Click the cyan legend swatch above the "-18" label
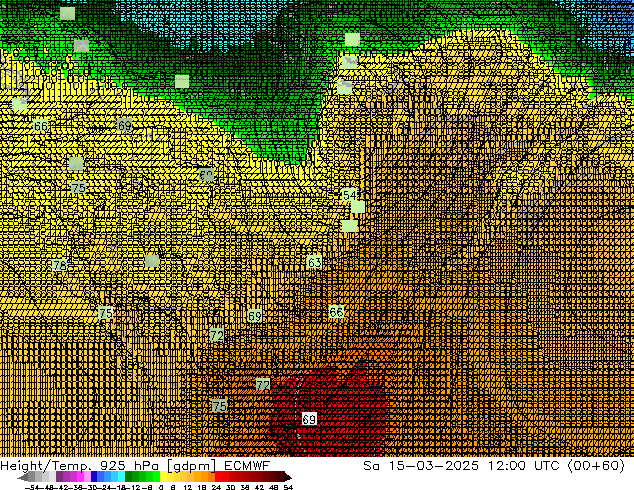The height and width of the screenshot is (490, 634). [x=121, y=477]
